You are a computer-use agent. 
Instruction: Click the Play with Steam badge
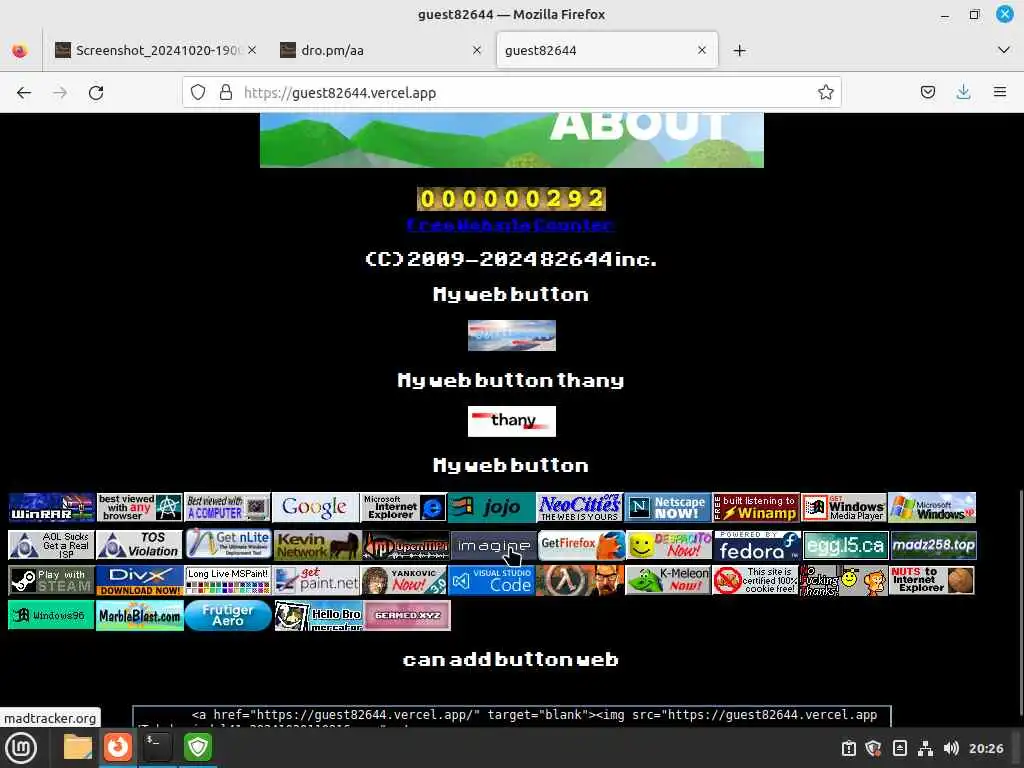point(52,581)
